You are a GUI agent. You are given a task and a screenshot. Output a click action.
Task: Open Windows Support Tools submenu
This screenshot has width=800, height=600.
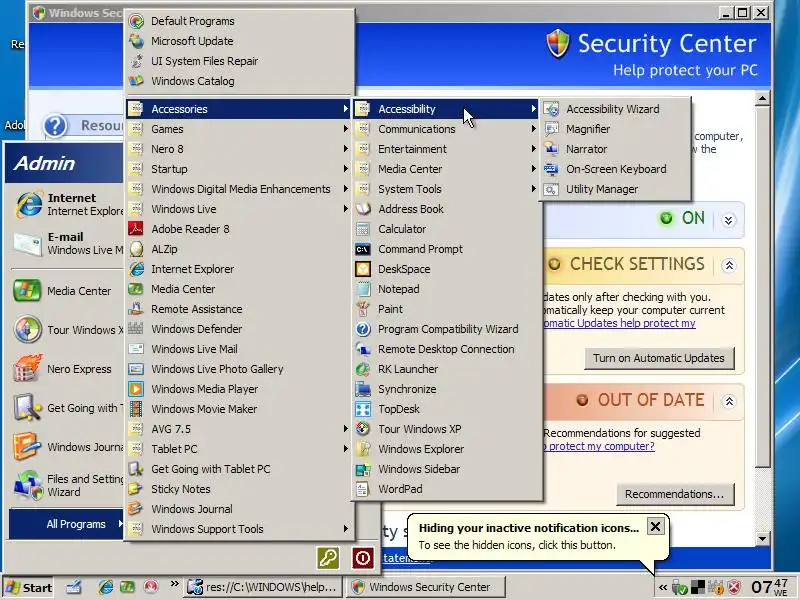(x=239, y=529)
